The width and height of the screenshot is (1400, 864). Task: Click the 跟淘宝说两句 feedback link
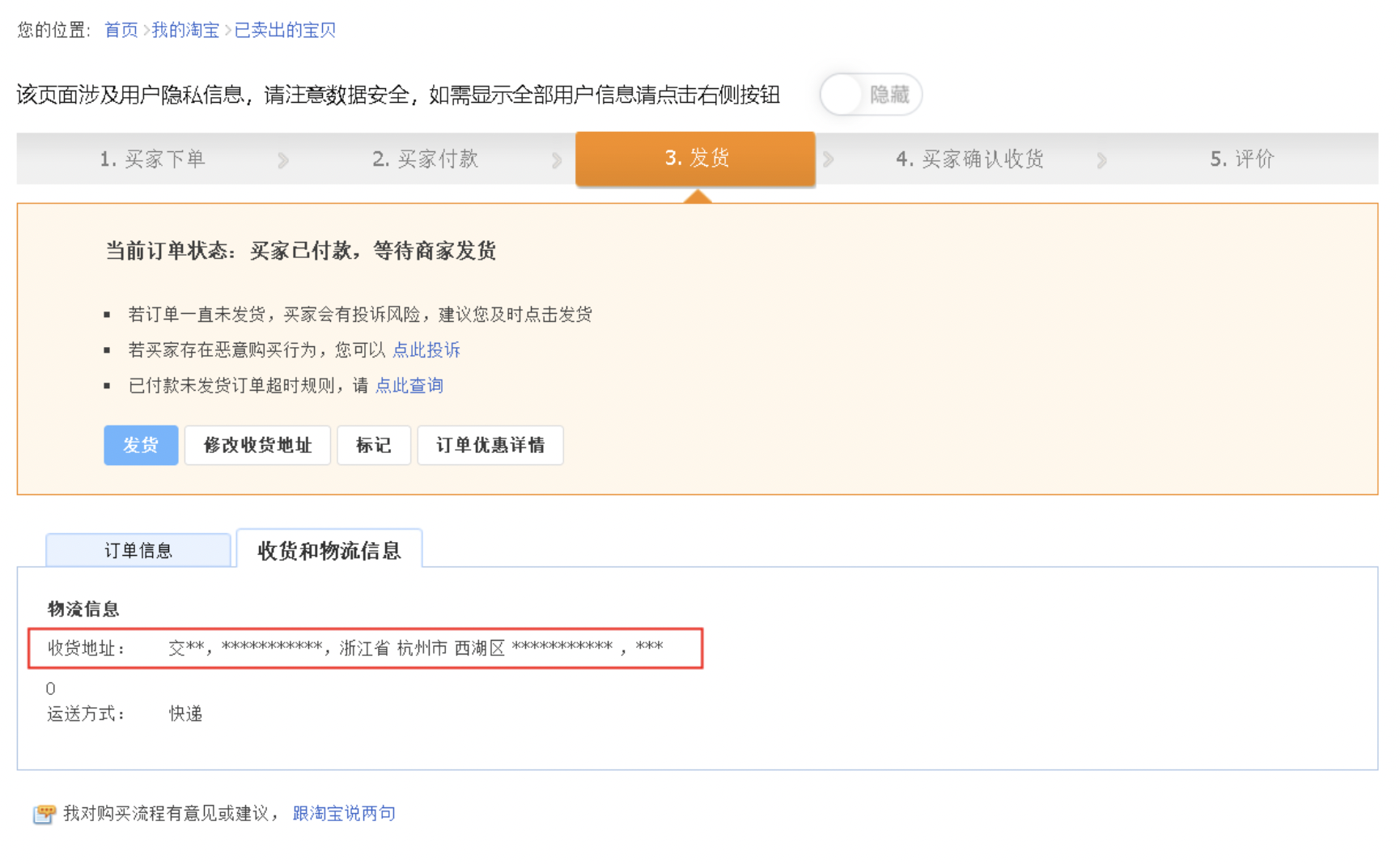click(344, 813)
